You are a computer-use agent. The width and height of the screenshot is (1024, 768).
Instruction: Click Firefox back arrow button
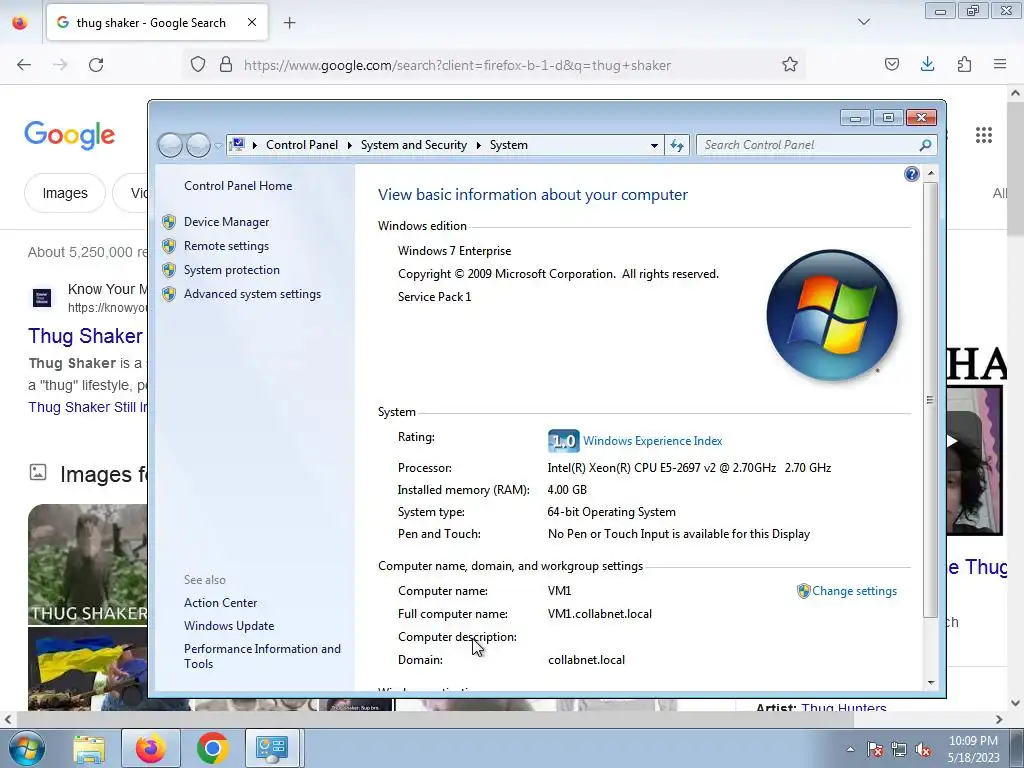coord(24,65)
